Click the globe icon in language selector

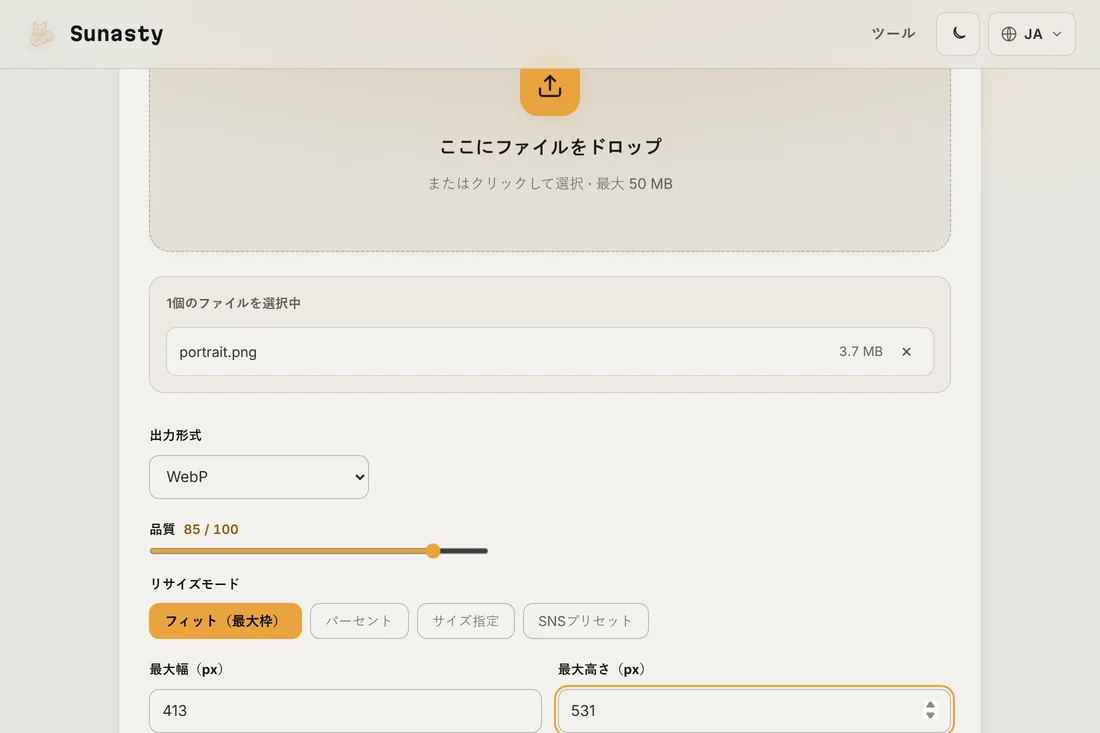(x=1008, y=34)
